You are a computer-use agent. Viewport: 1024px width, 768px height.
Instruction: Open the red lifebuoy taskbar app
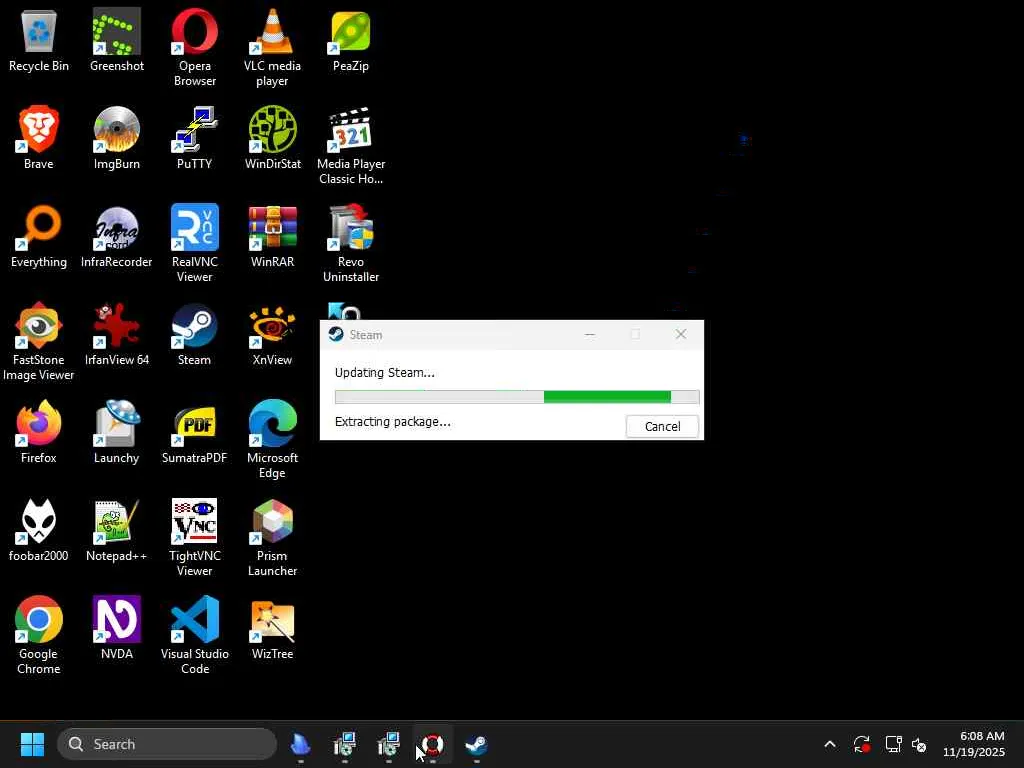pyautogui.click(x=432, y=744)
